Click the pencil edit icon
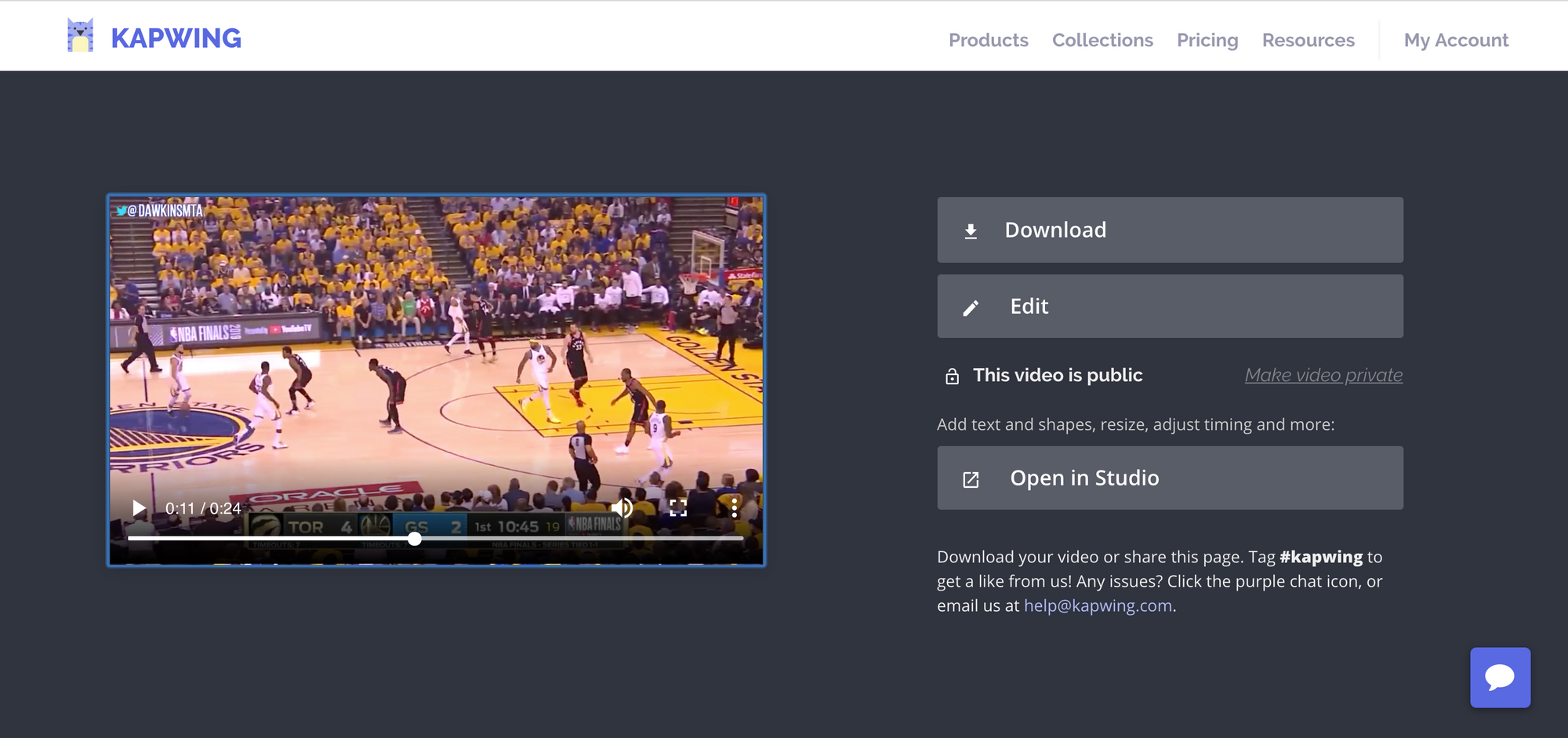Screen dimensions: 1568x738 coord(971,307)
